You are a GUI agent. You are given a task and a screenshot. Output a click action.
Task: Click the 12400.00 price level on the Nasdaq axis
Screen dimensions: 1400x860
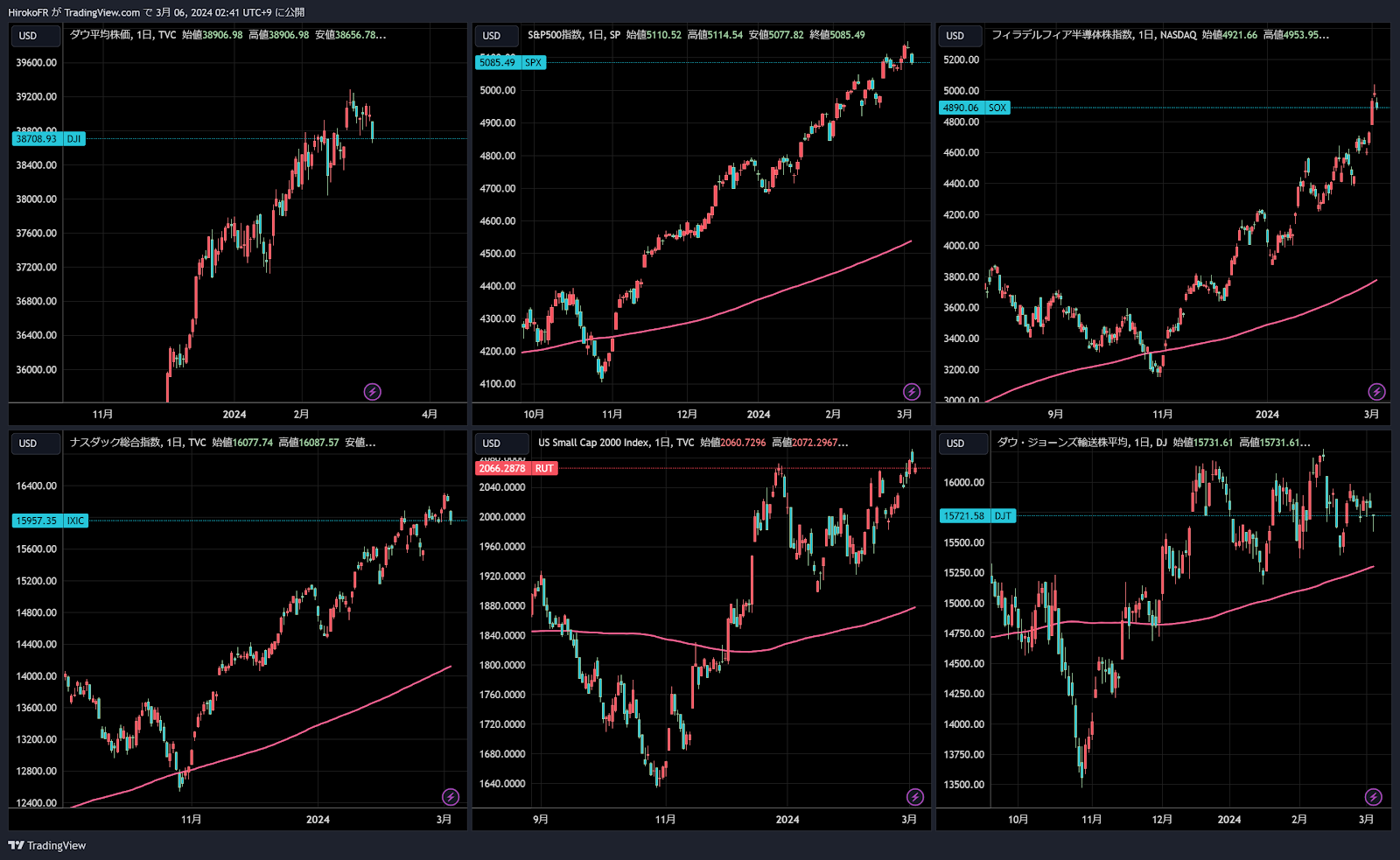pos(36,803)
